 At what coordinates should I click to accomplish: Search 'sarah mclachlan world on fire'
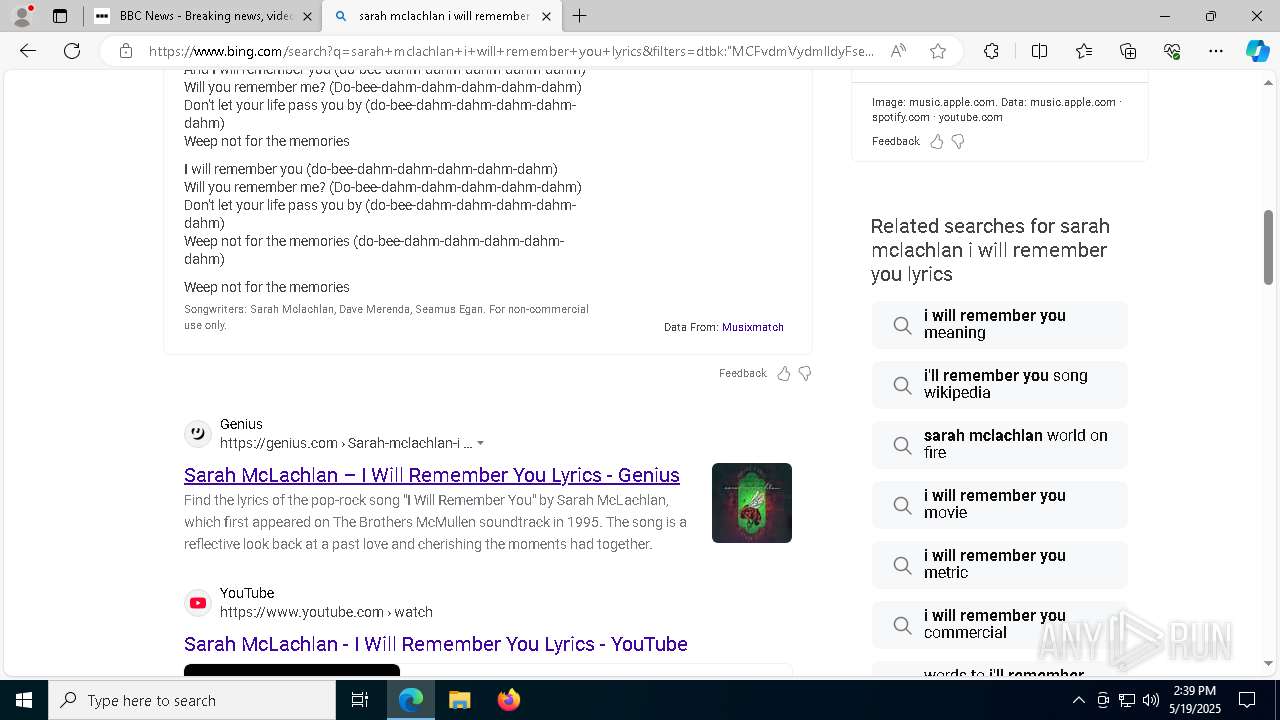(x=1000, y=444)
